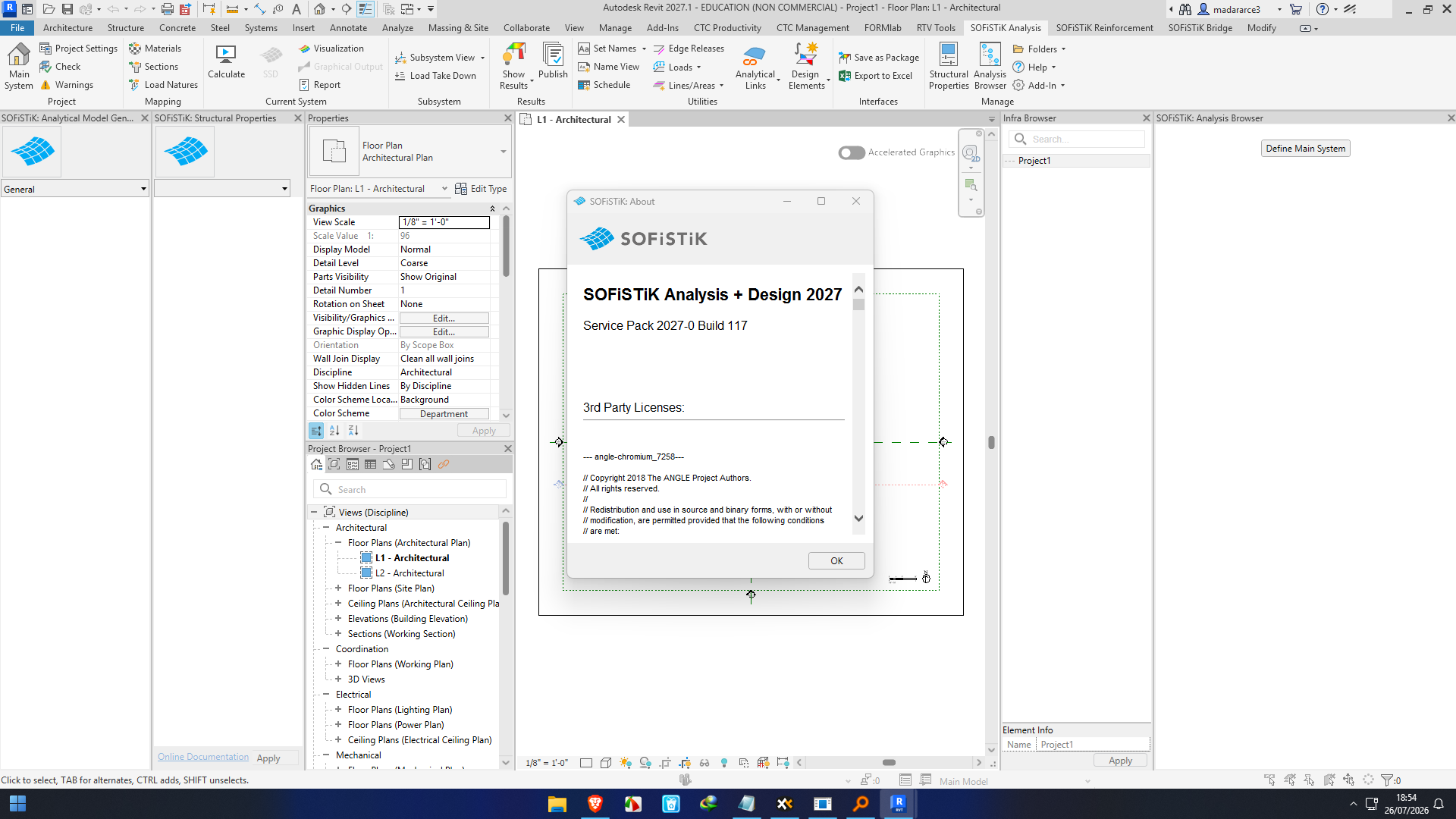Open Main System tool in ribbon
This screenshot has height=819, width=1456.
19,66
